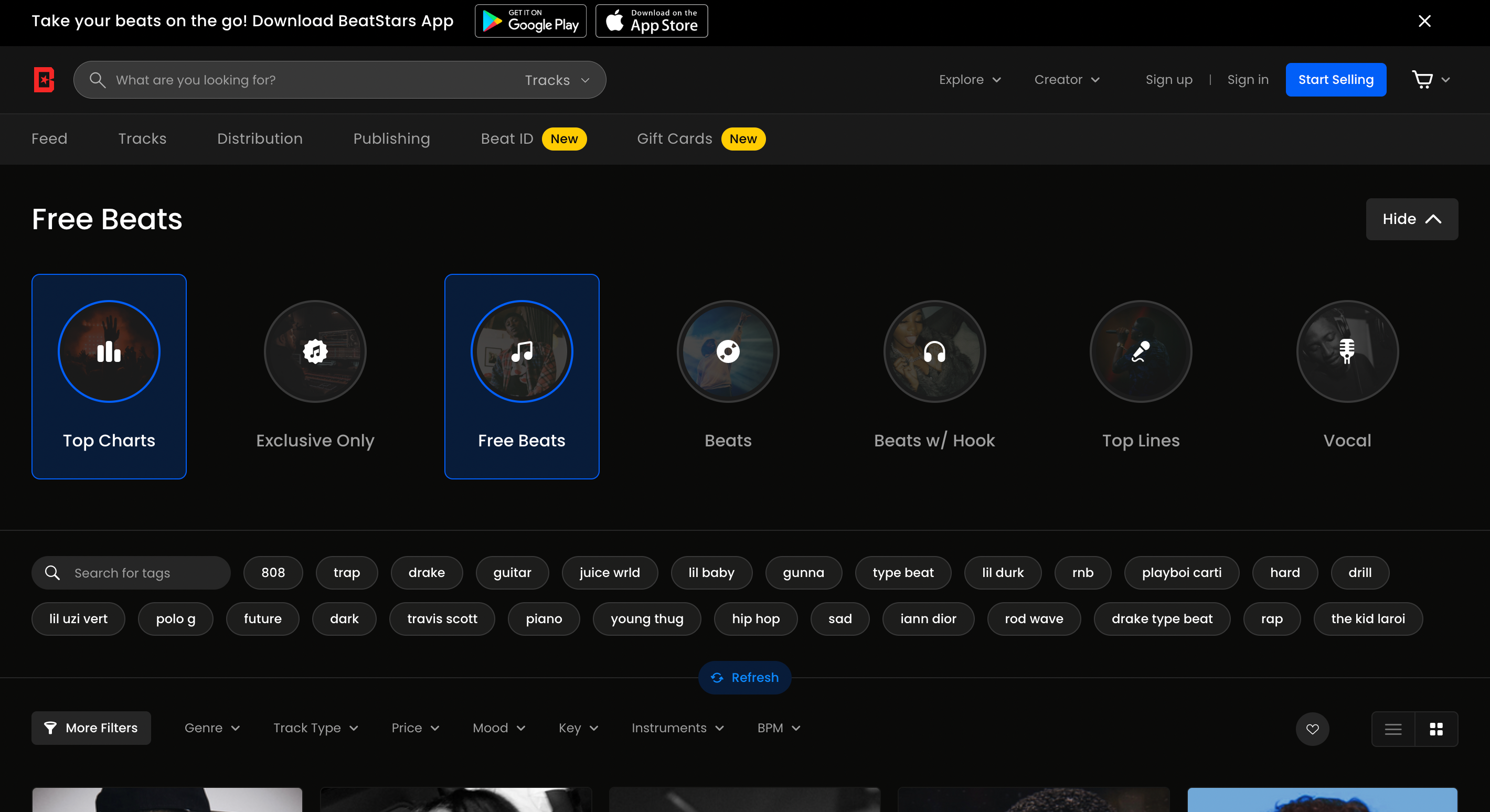The image size is (1490, 812).
Task: Click the BeatStars logo
Action: pos(44,79)
